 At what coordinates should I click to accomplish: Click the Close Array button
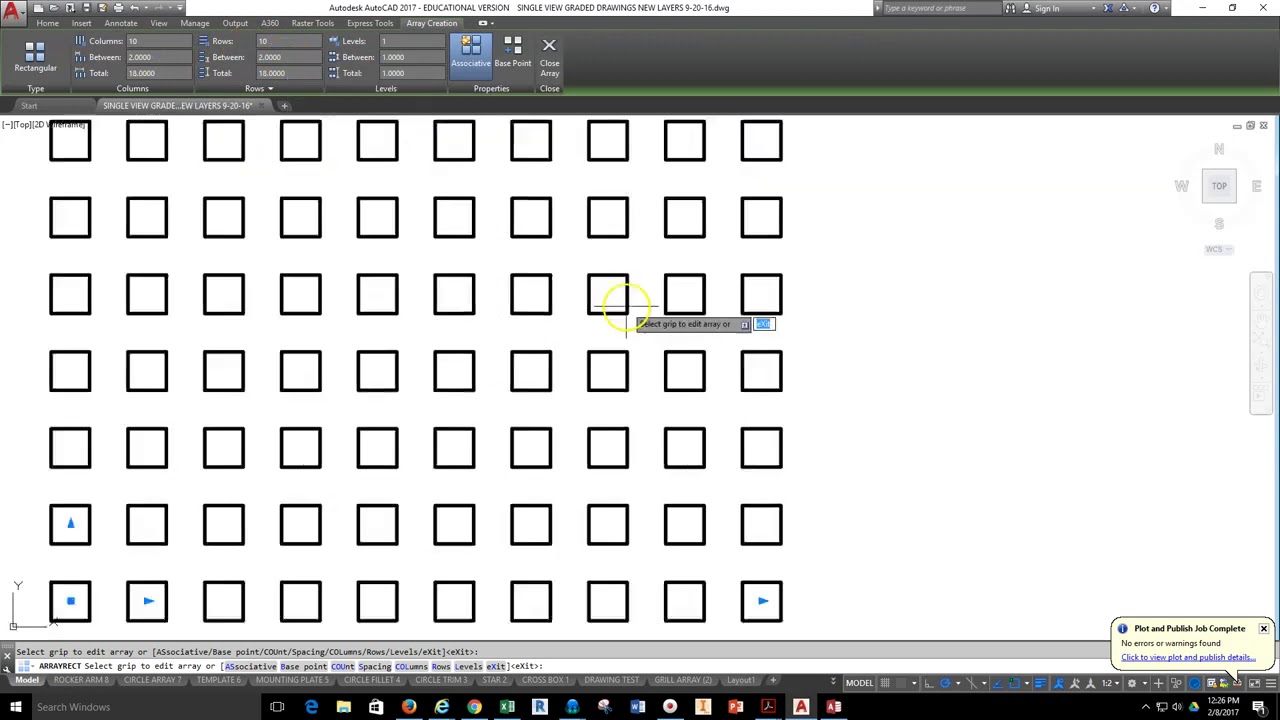549,58
